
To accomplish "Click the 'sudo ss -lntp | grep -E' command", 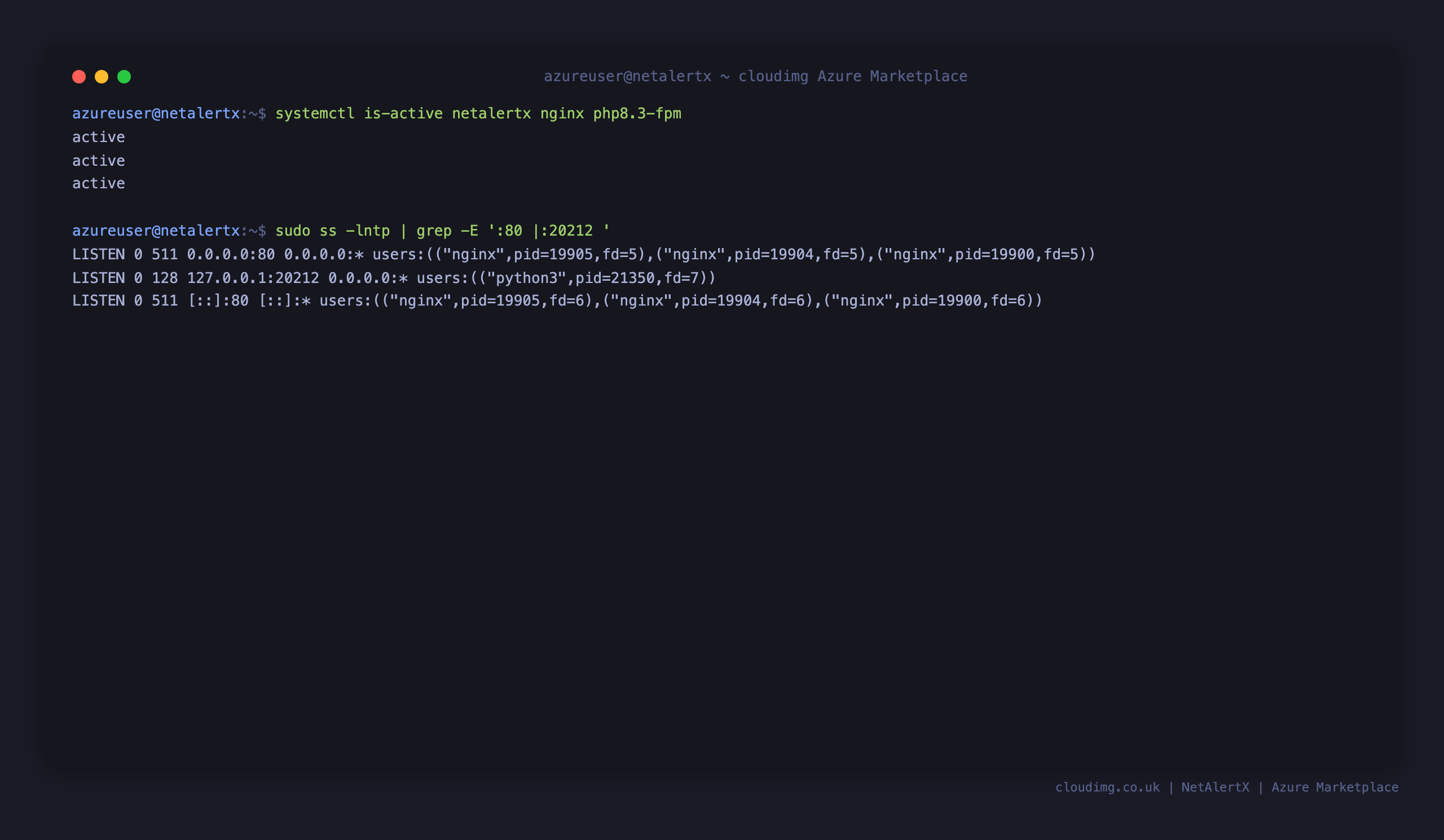I will point(443,231).
